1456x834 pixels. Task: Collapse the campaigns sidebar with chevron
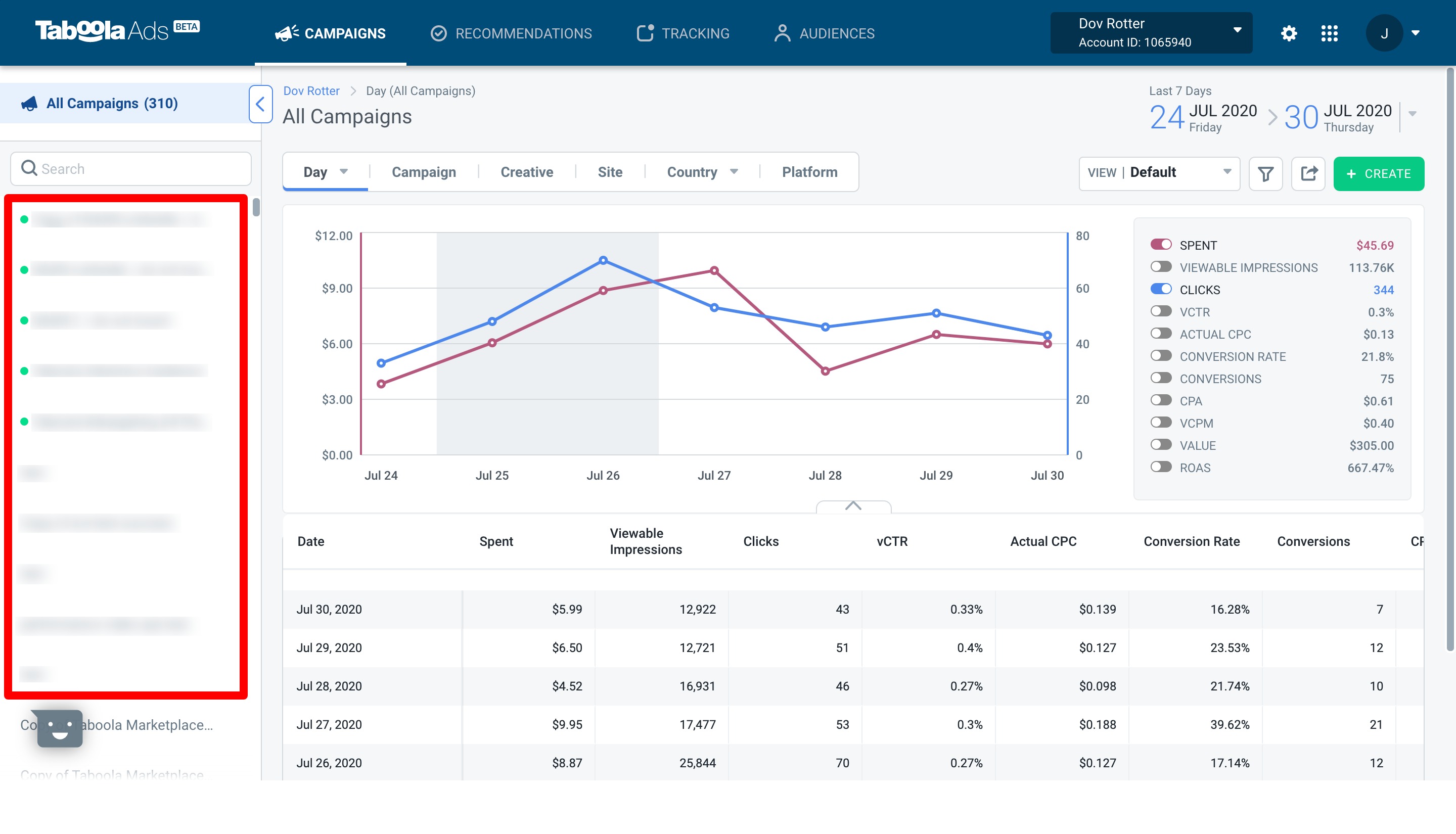[260, 104]
